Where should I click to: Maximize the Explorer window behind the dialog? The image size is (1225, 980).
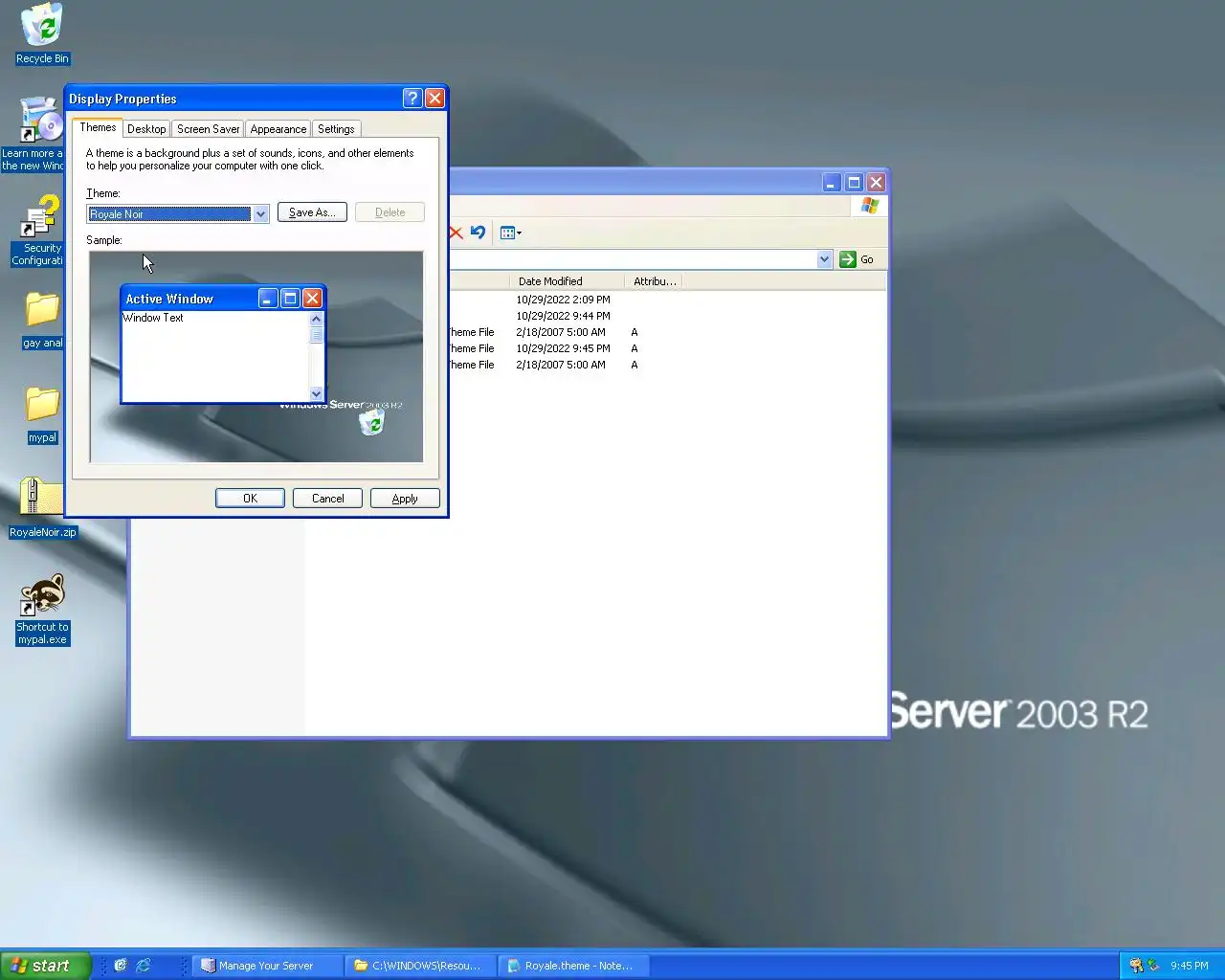click(x=854, y=182)
